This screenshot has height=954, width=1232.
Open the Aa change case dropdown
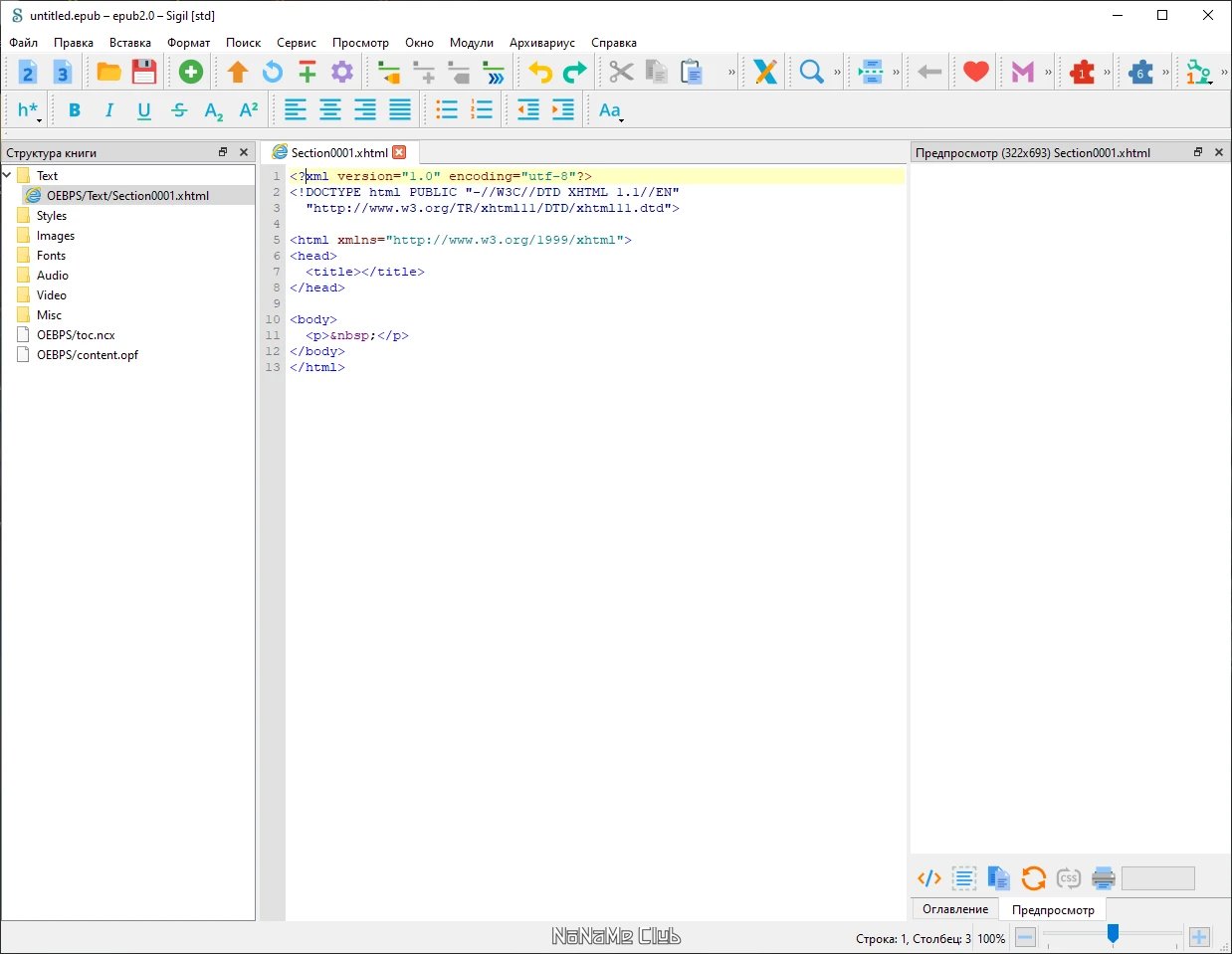[611, 110]
